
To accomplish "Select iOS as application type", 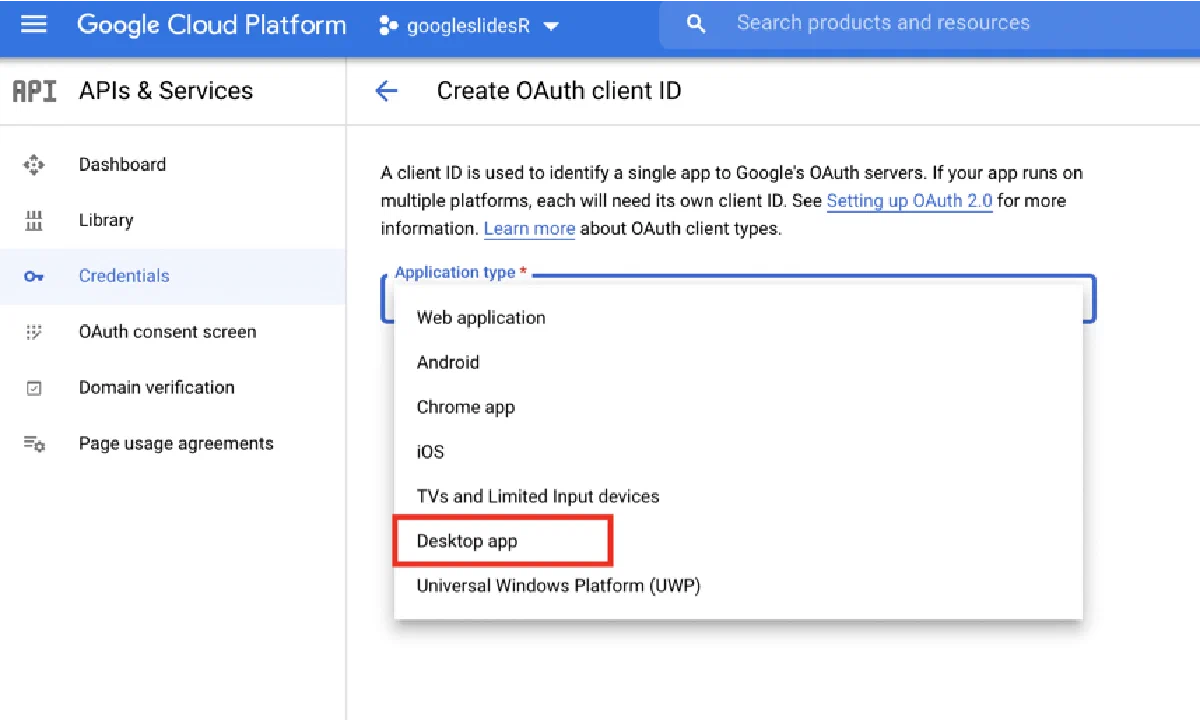I will (738, 452).
